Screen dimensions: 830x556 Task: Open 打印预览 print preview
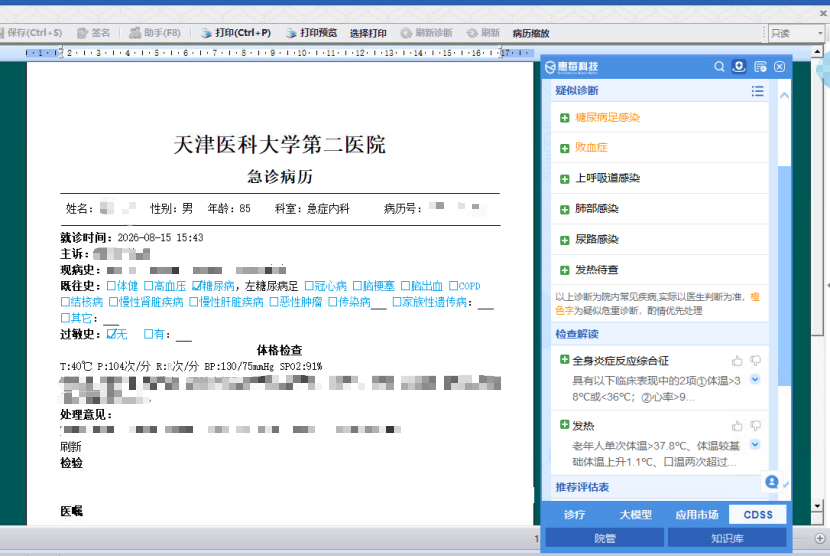point(311,33)
